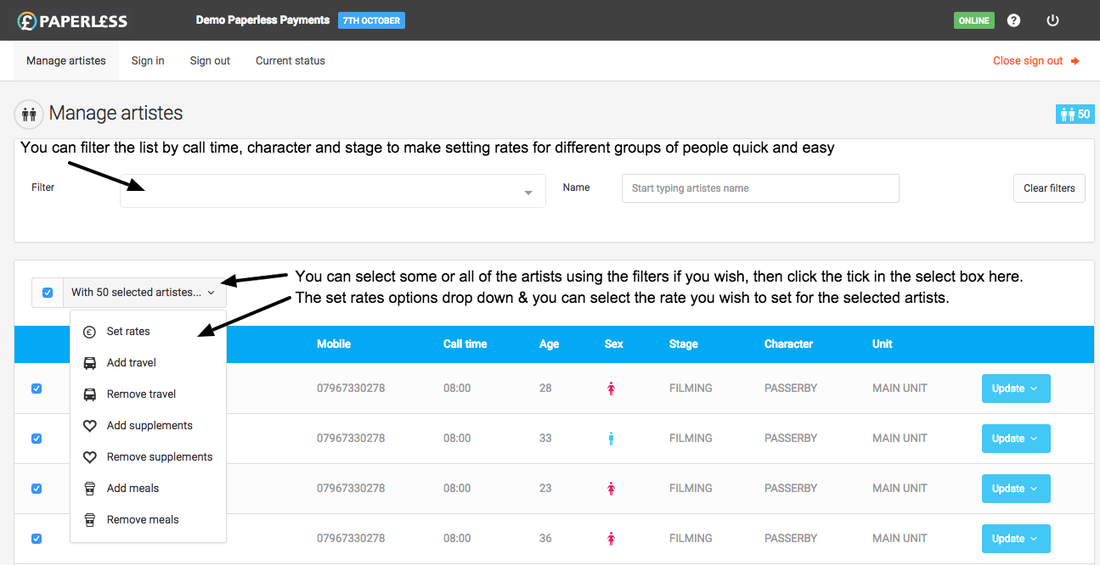Image resolution: width=1100 pixels, height=565 pixels.
Task: Click the Close sign out link
Action: point(1035,61)
